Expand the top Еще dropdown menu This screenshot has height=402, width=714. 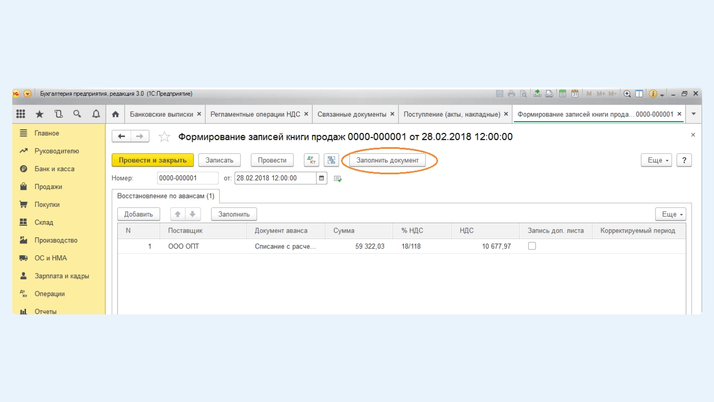(656, 160)
